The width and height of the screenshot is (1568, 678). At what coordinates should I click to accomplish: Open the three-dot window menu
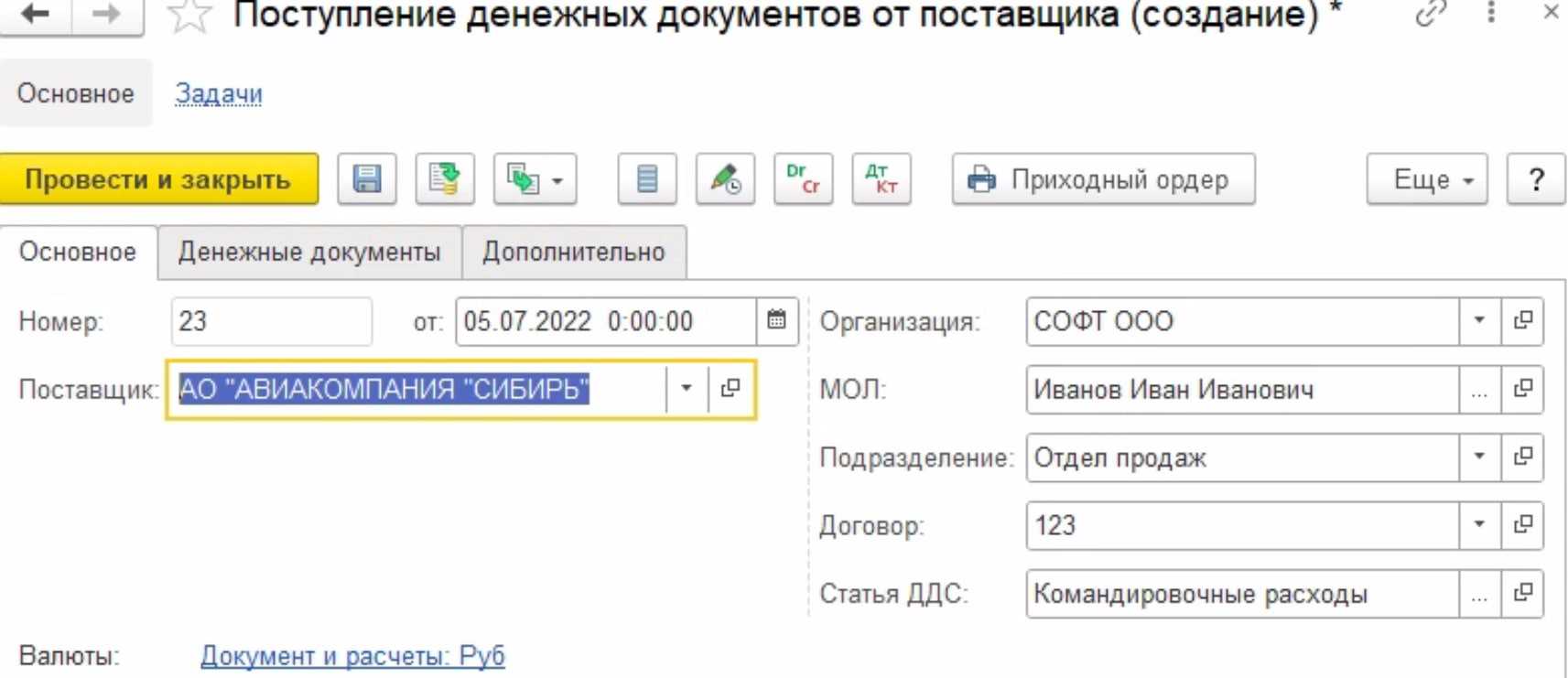pos(1491,13)
